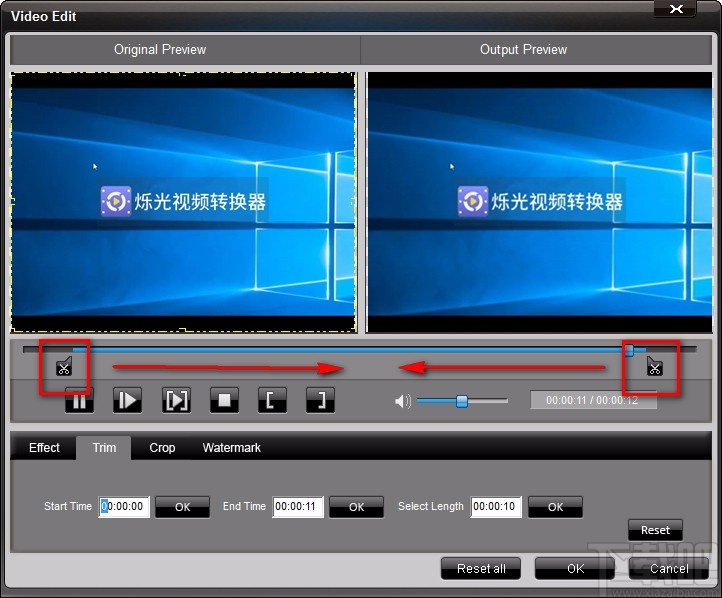This screenshot has width=722, height=598.
Task: Click the Start Time input field
Action: [x=124, y=507]
